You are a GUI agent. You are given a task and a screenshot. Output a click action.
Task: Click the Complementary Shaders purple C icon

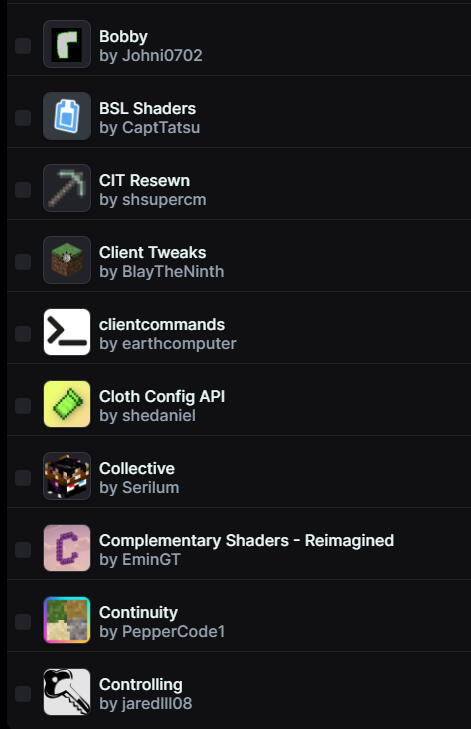(67, 548)
